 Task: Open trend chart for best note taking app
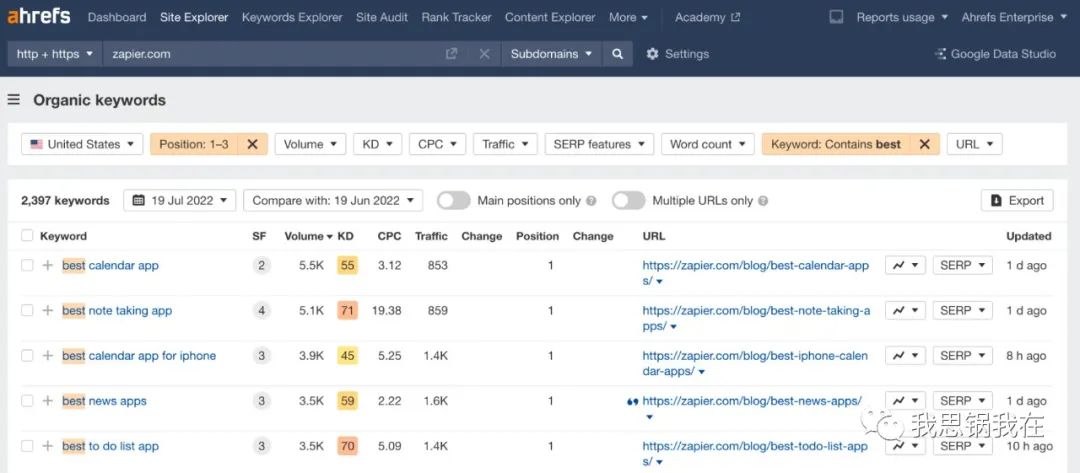coord(905,311)
